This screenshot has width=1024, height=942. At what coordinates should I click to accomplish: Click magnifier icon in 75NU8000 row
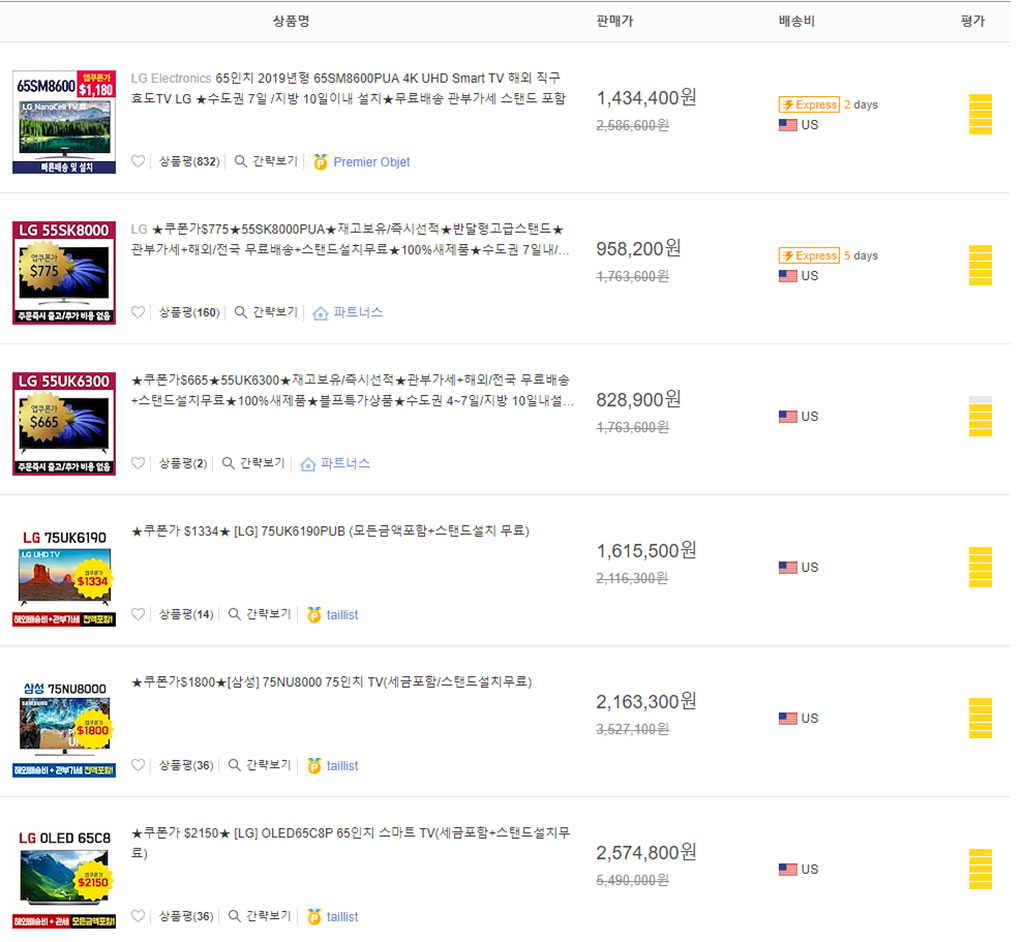tap(234, 765)
